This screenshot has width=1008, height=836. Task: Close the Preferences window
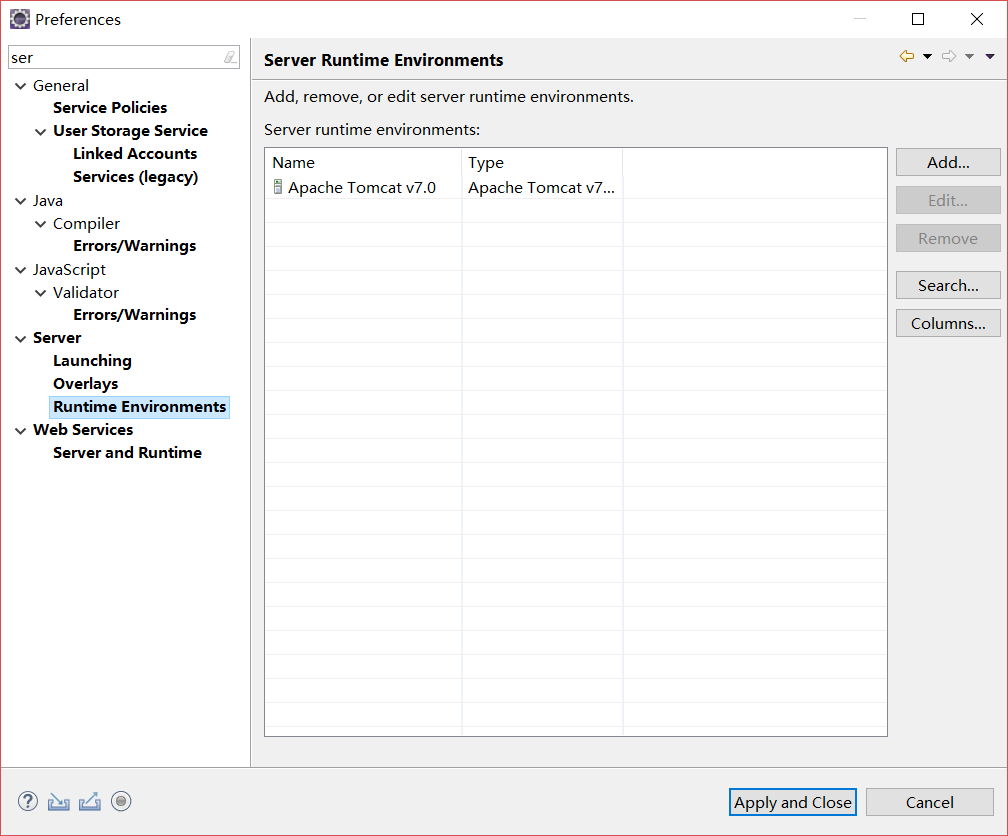click(x=976, y=19)
